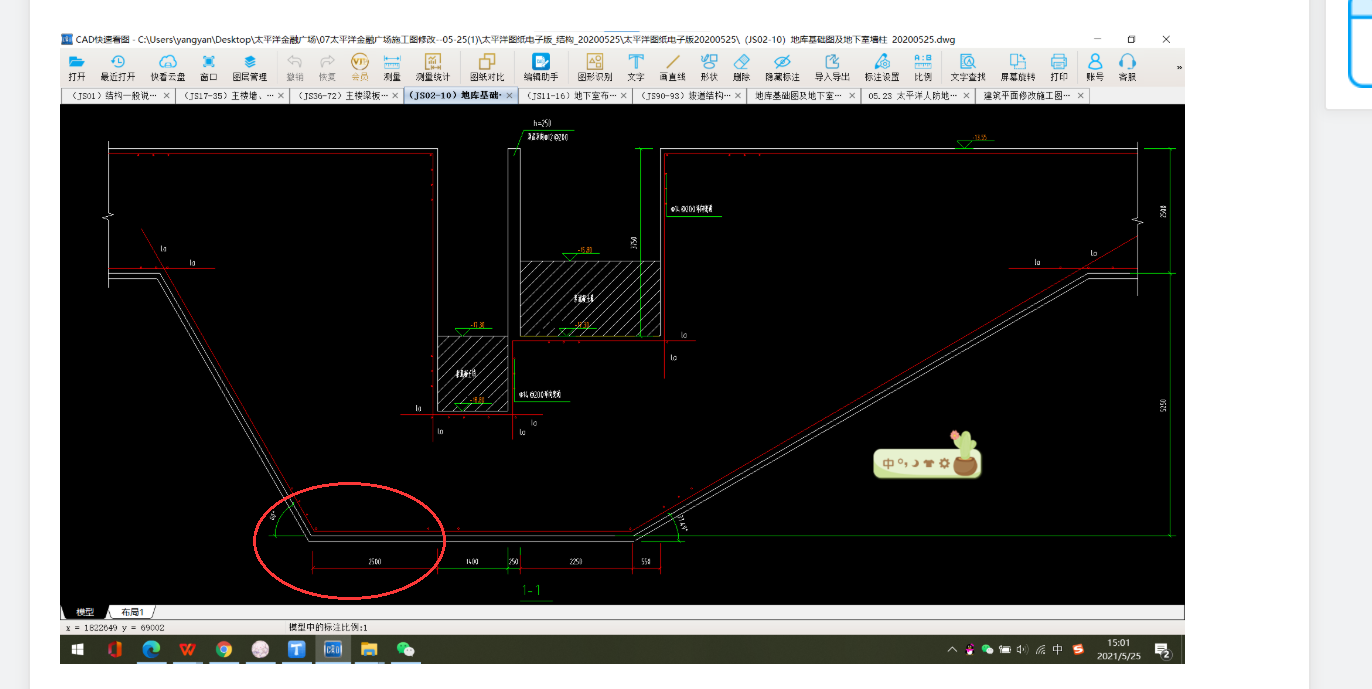Expand the system tray hidden icons
The image size is (1372, 689).
point(953,650)
